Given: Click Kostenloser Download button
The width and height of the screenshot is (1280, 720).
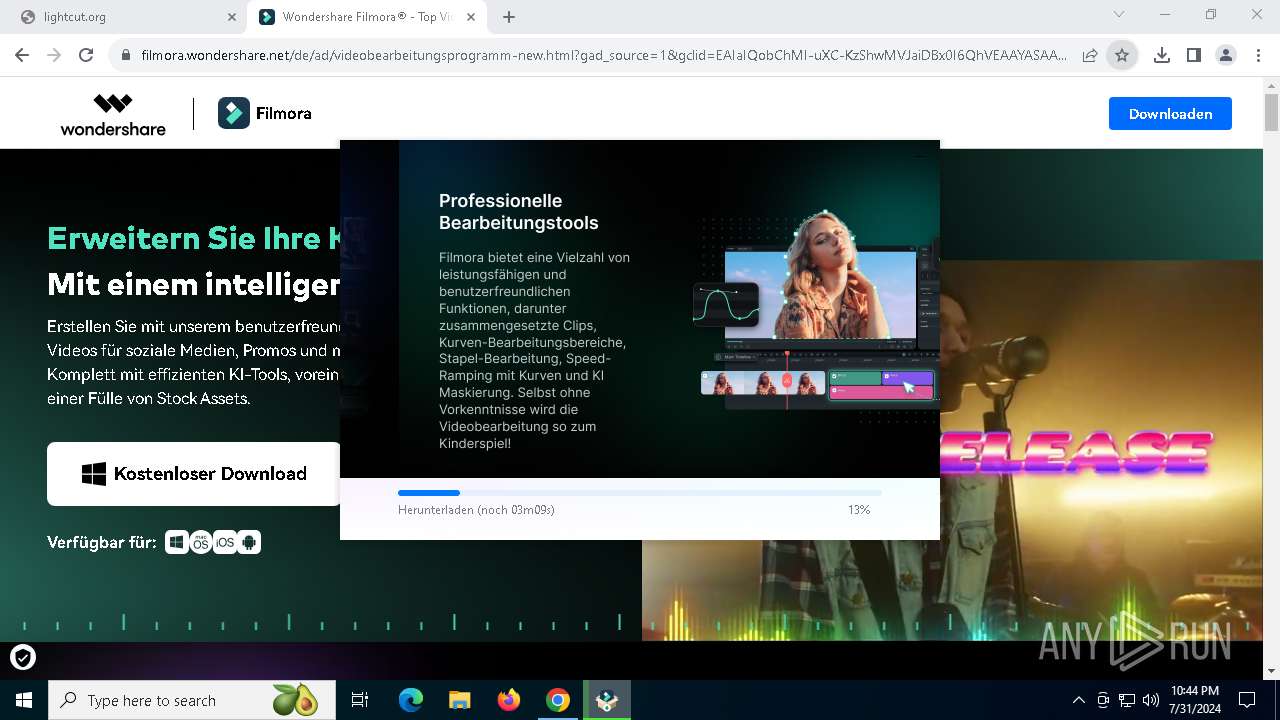Looking at the screenshot, I should [194, 474].
